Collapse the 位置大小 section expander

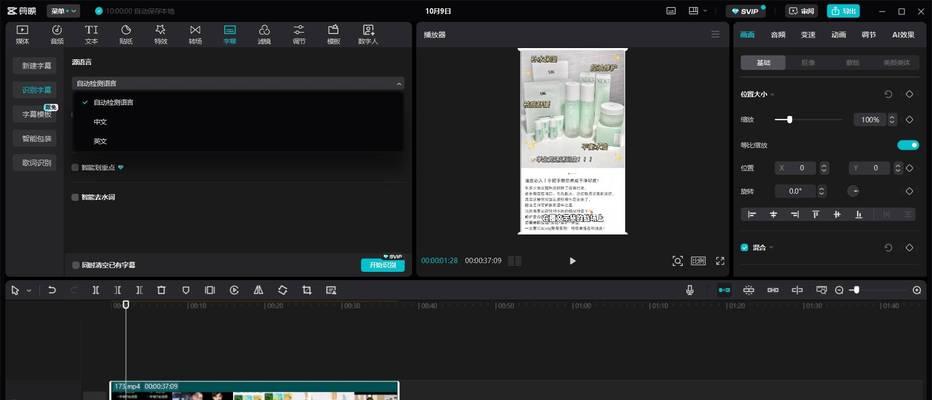tap(772, 95)
